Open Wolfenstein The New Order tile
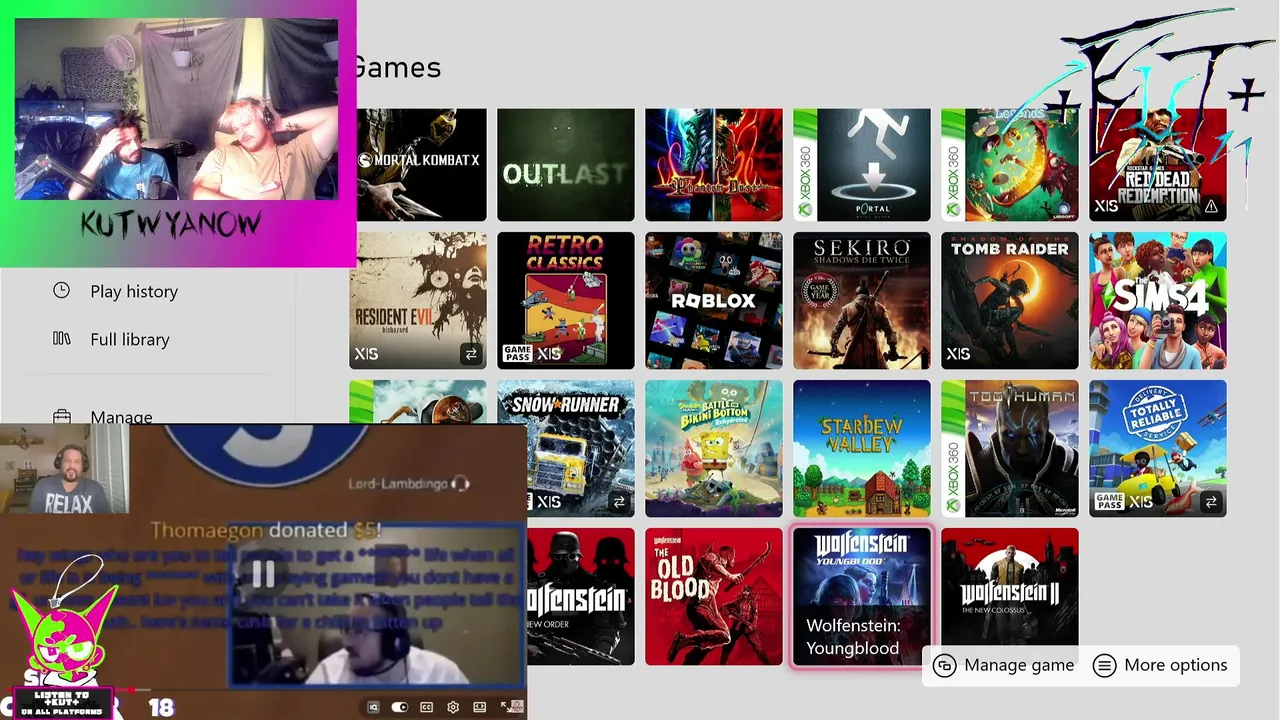This screenshot has height=720, width=1280. coord(581,597)
